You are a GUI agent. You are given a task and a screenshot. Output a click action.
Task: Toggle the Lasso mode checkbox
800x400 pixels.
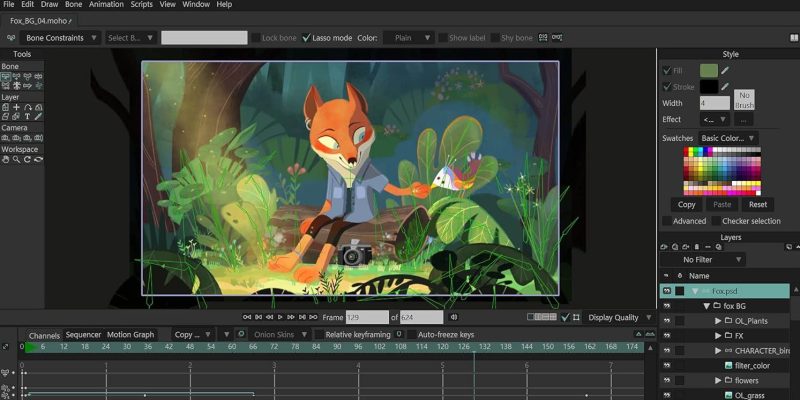[306, 38]
